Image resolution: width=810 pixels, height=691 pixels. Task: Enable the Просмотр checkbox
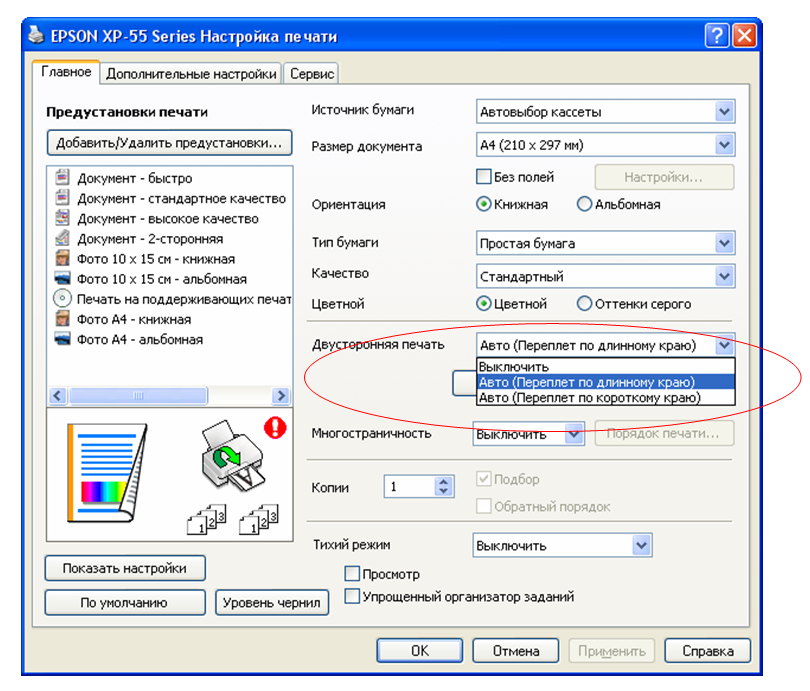pos(352,573)
